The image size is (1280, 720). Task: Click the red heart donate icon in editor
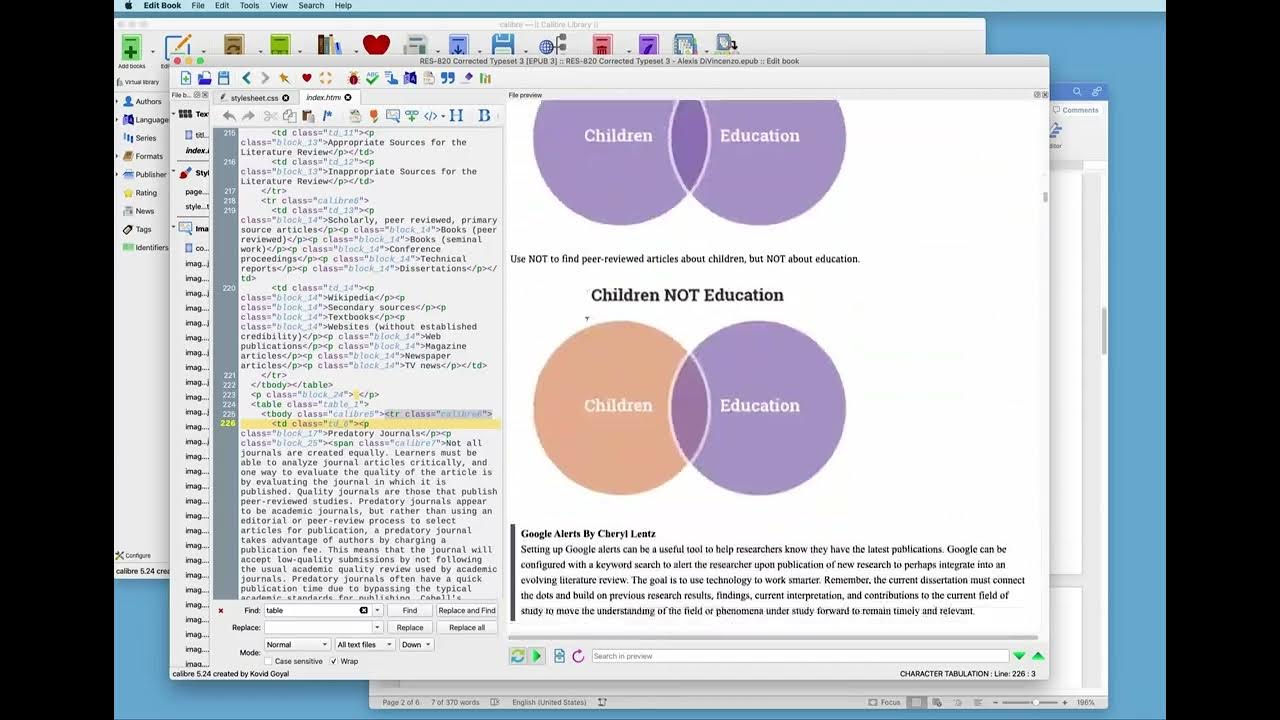tap(307, 78)
